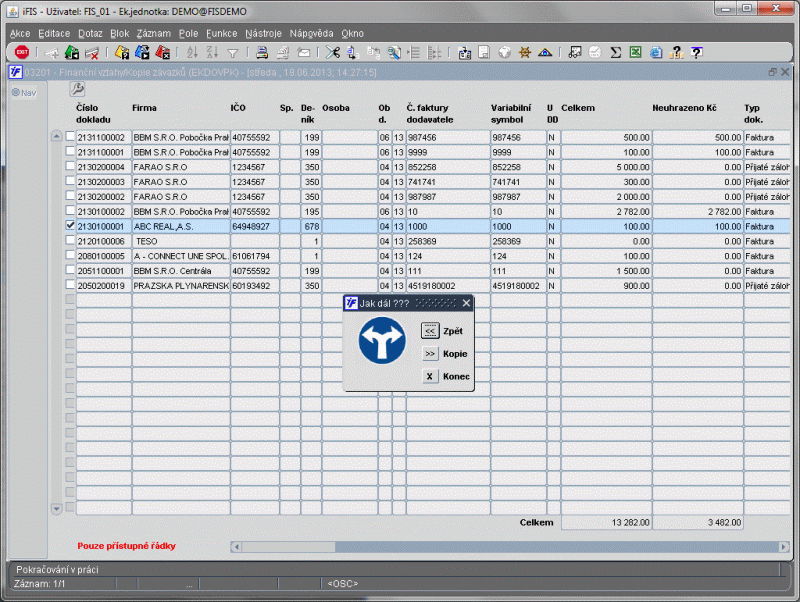The height and width of the screenshot is (602, 800).
Task: Click the blue triangle eye icon
Action: pos(545,52)
